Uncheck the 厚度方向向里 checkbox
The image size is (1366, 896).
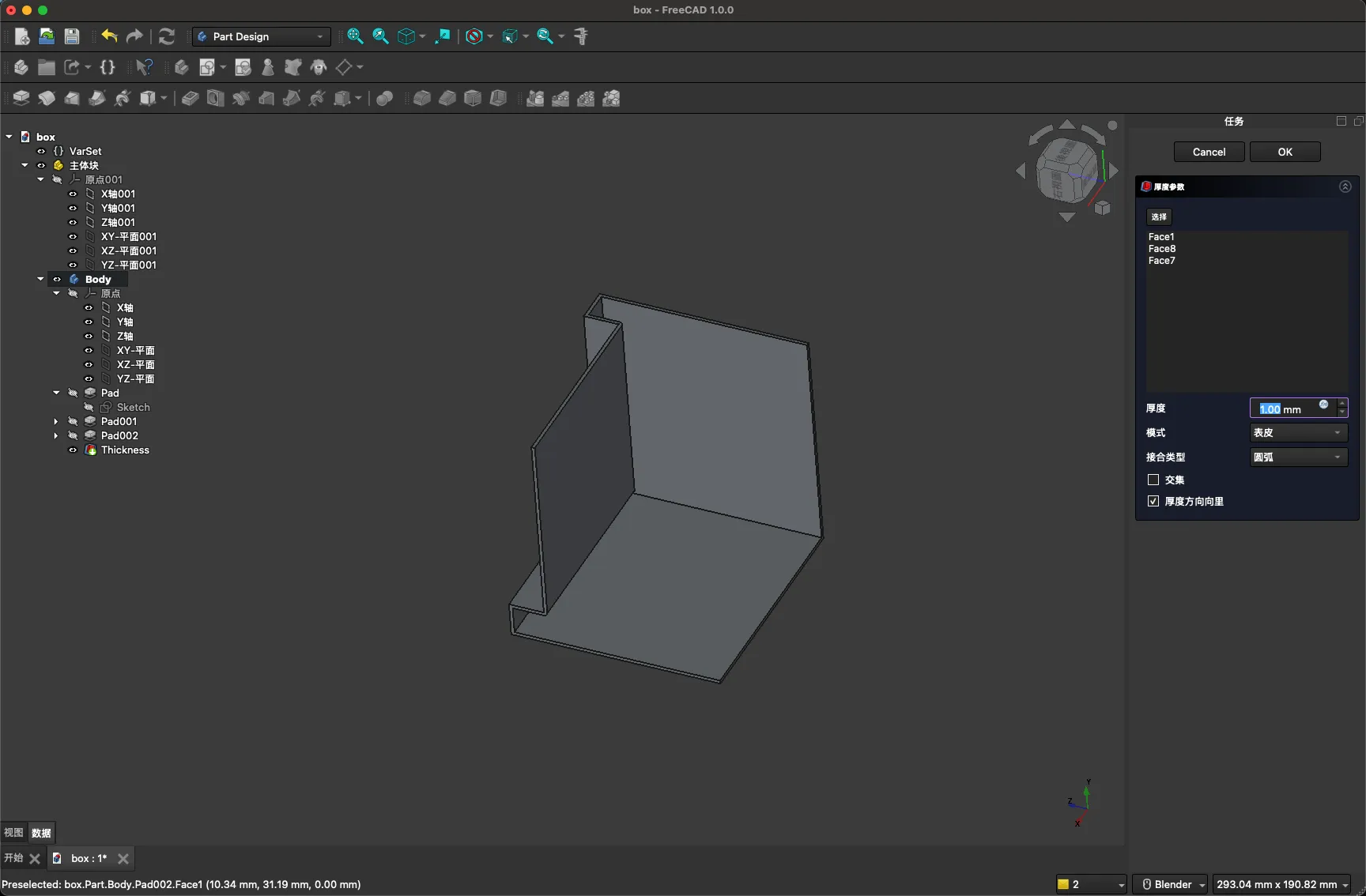1153,501
